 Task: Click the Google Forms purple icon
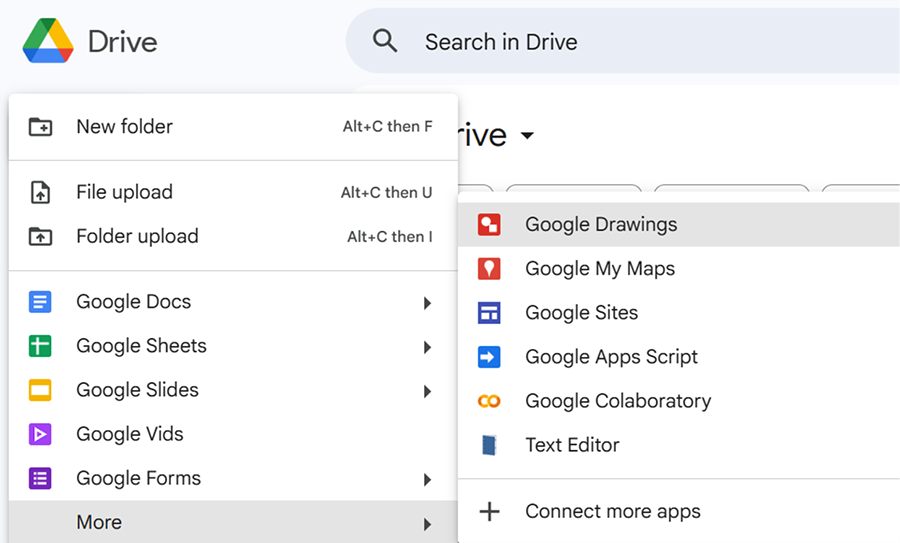pyautogui.click(x=40, y=478)
